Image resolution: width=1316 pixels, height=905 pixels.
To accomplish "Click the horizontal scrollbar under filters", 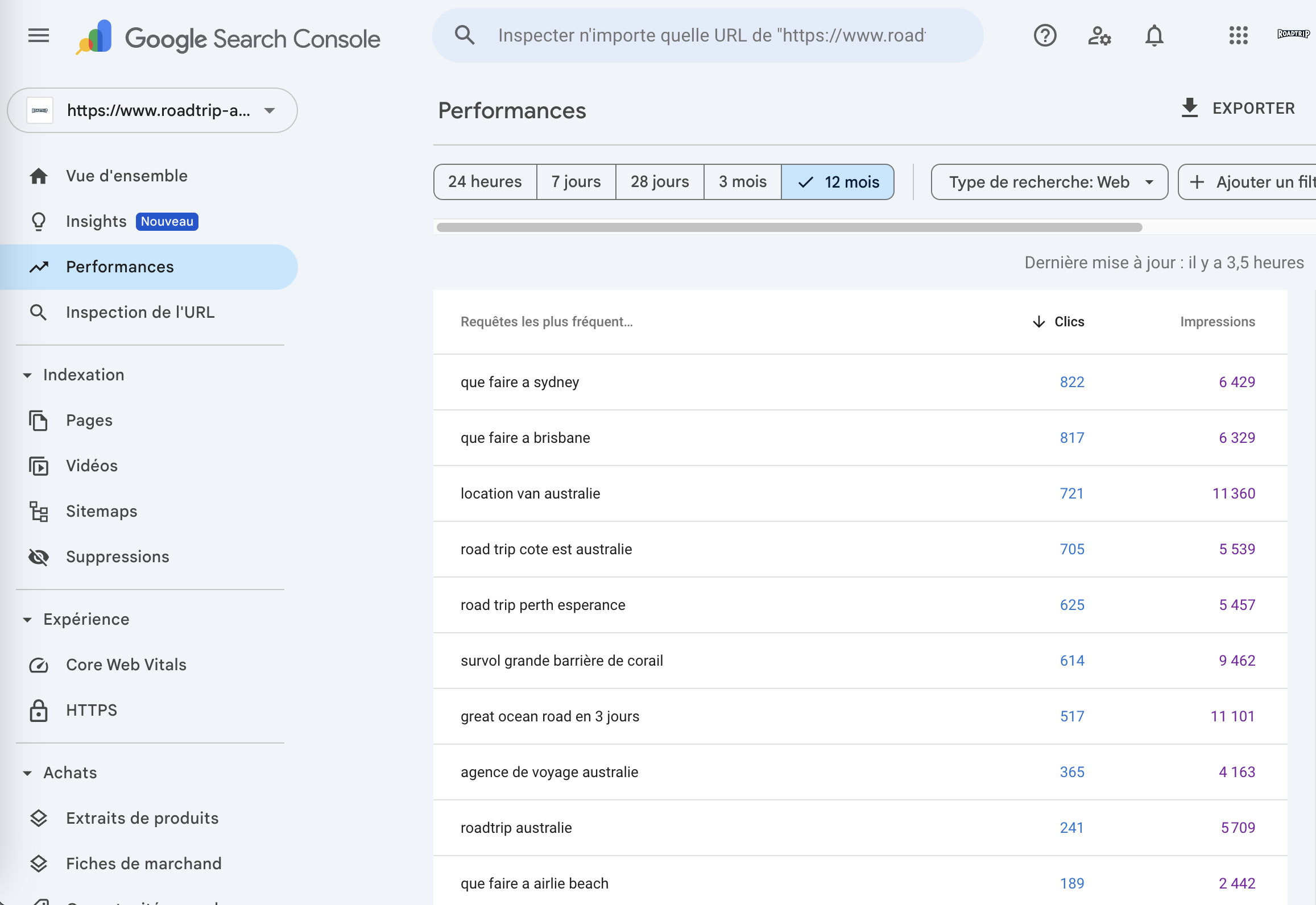I will [x=789, y=227].
